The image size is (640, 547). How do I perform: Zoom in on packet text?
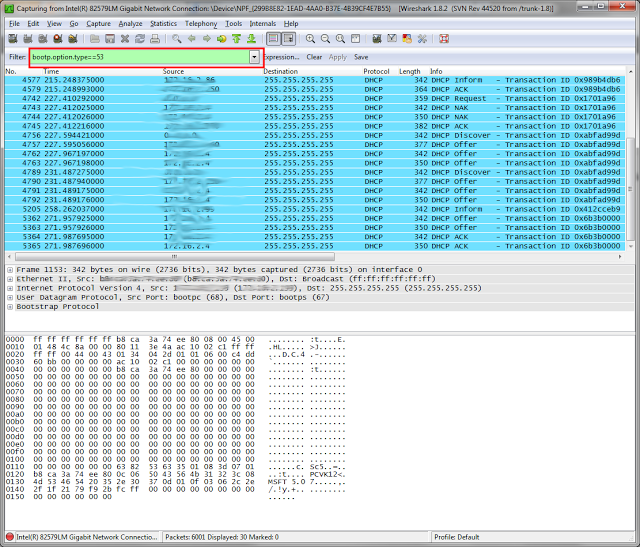[311, 38]
